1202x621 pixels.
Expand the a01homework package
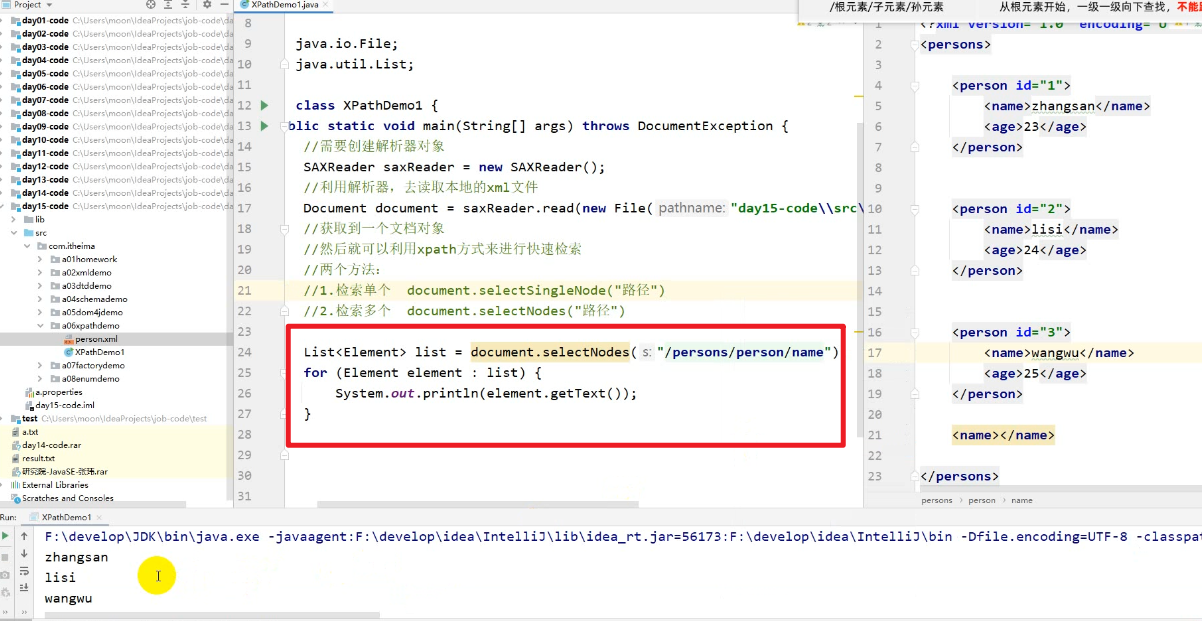(x=41, y=259)
